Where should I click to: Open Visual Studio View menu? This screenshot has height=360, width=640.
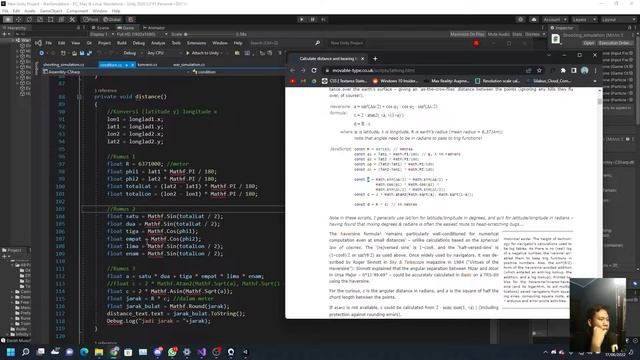[76, 43]
